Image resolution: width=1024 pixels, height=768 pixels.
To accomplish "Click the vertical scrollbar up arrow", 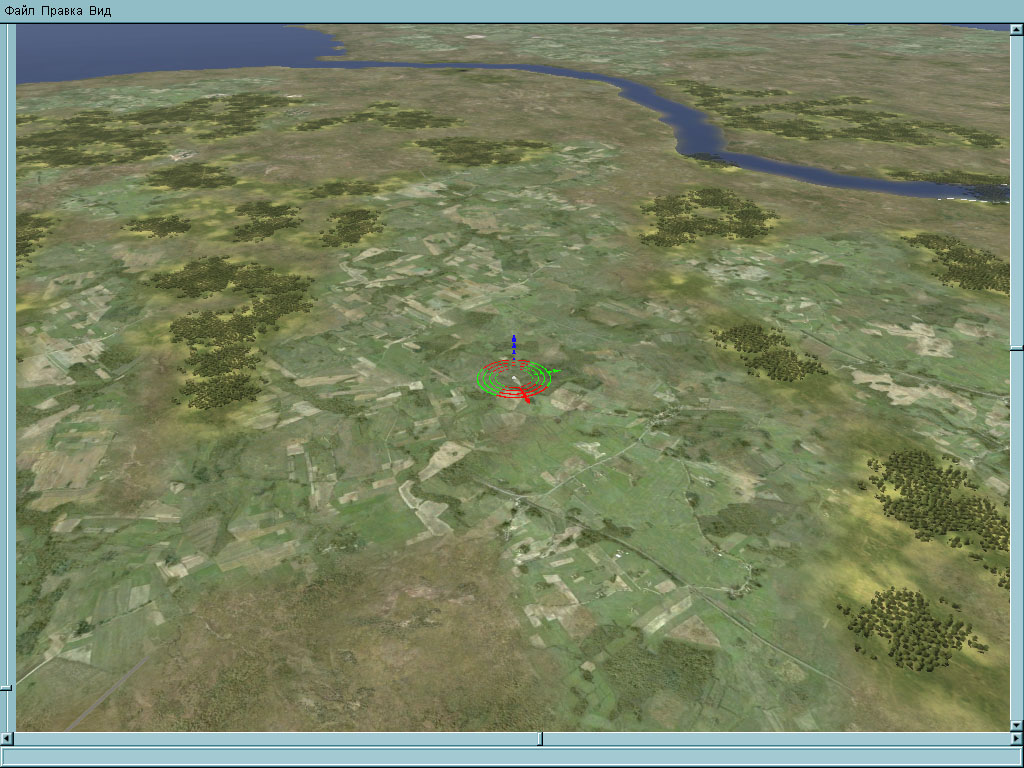I will click(x=1017, y=29).
